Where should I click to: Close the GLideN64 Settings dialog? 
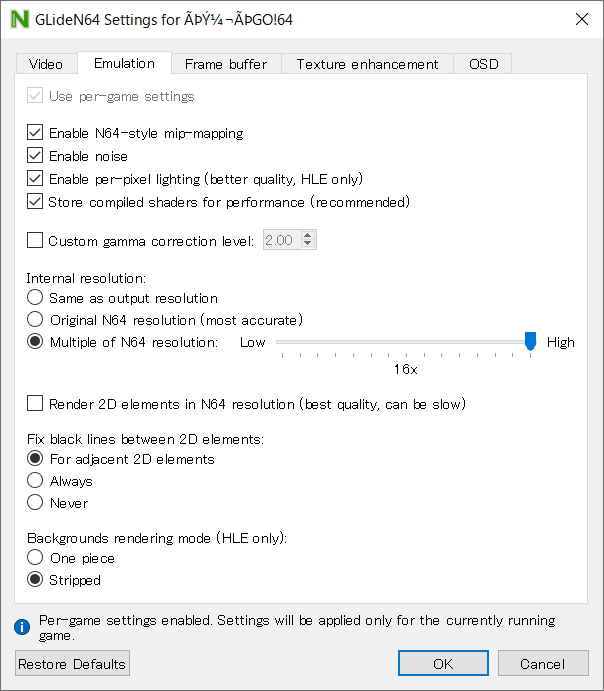pos(582,19)
